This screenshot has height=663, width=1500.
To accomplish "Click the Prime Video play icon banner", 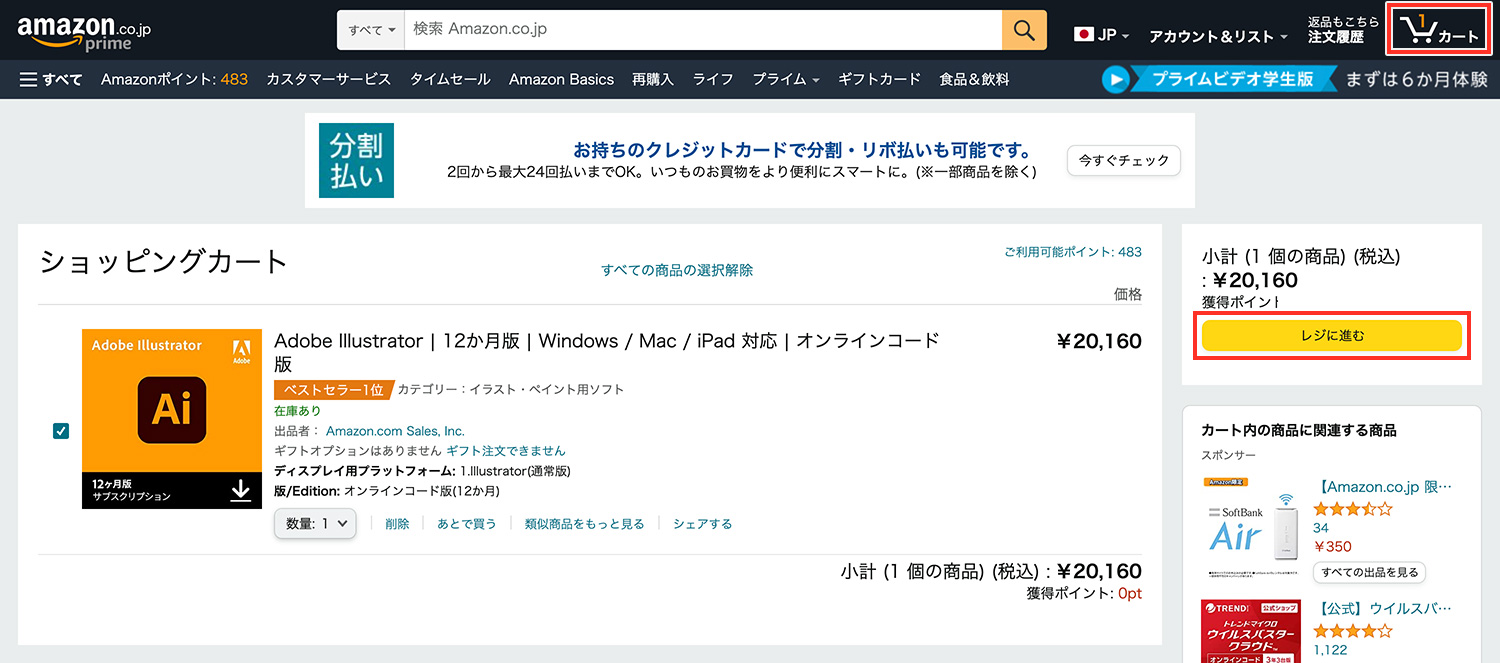I will click(x=1115, y=79).
